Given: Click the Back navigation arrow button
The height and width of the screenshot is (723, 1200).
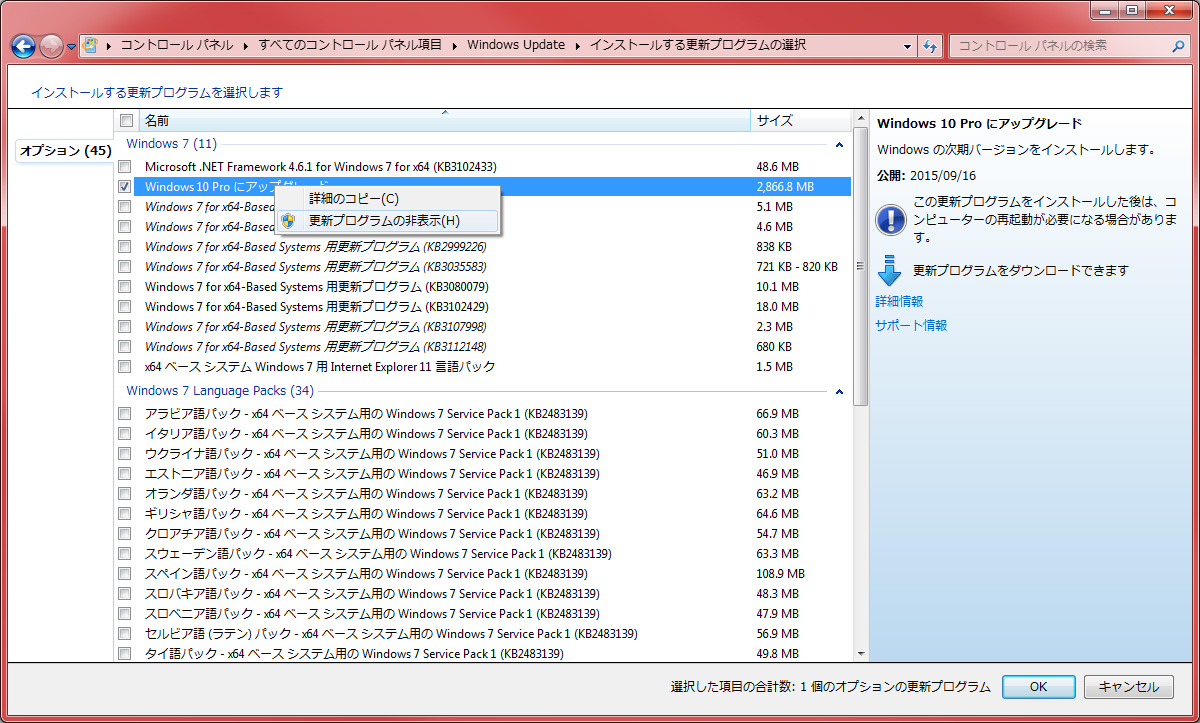Looking at the screenshot, I should tap(24, 46).
